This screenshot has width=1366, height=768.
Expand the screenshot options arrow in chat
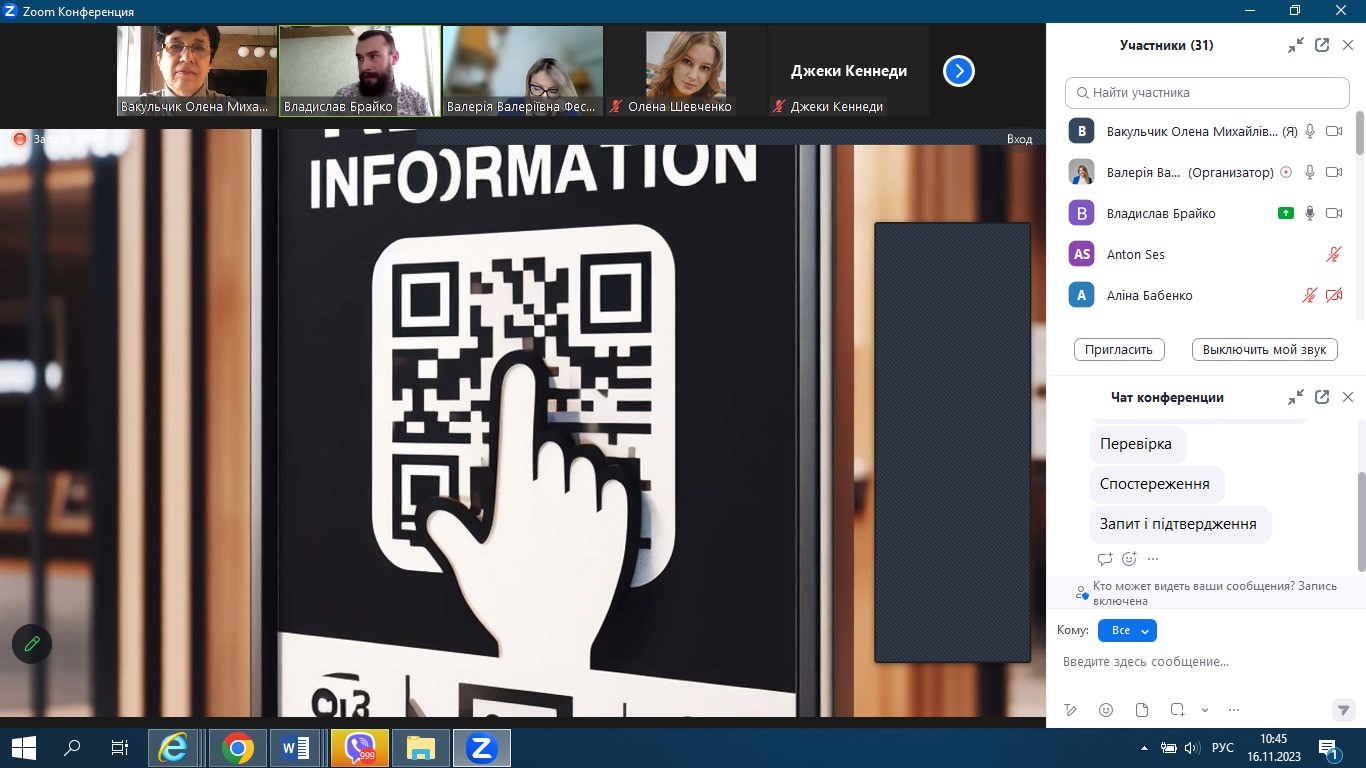(1205, 710)
